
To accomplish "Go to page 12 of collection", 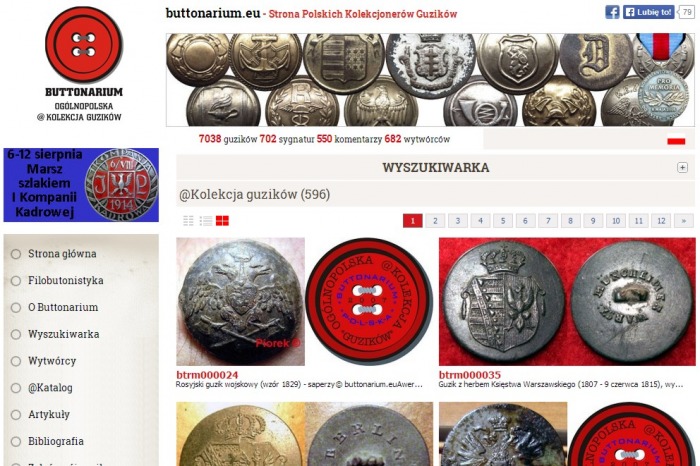I will pos(661,221).
